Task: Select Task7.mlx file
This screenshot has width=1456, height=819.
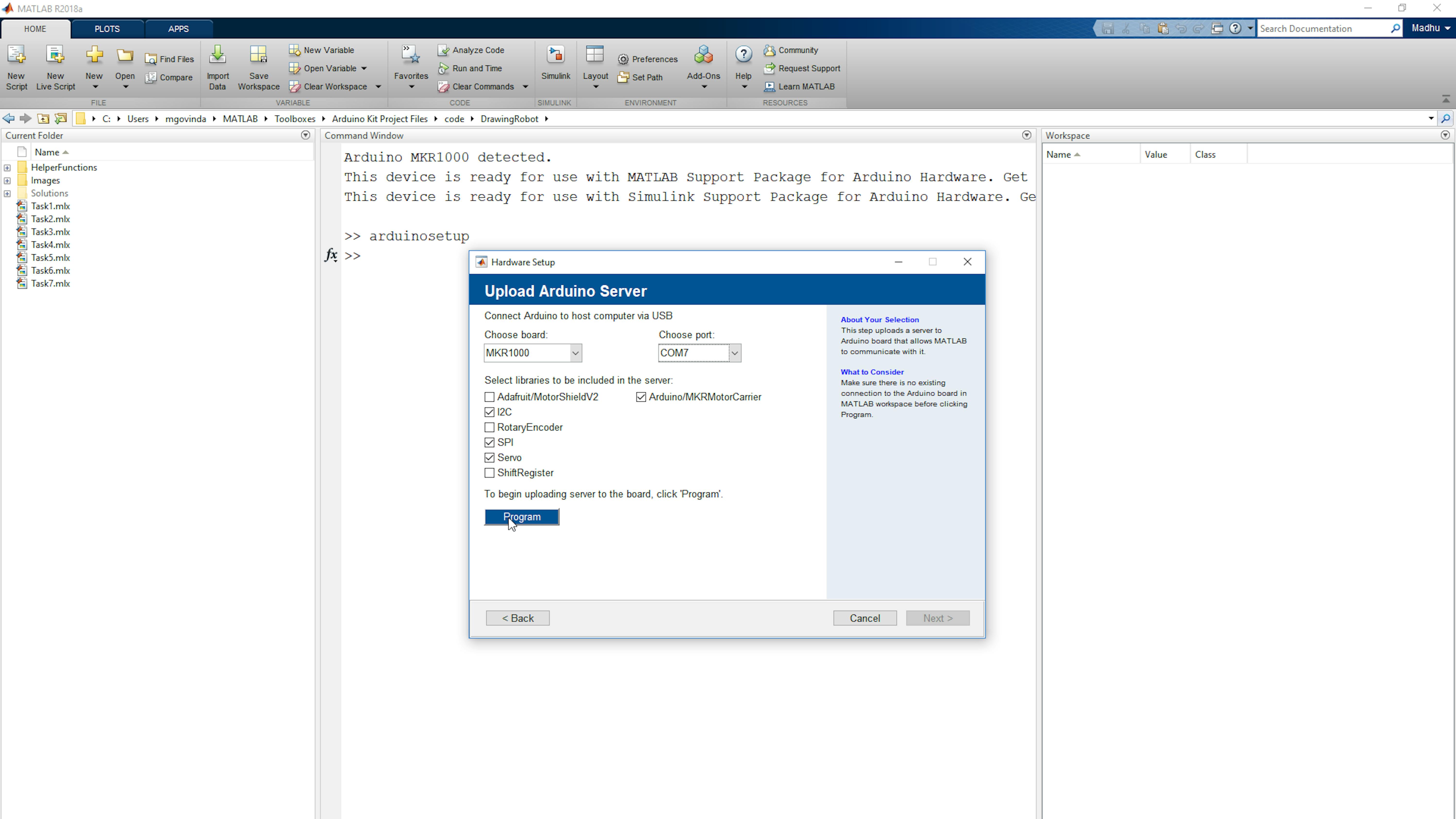Action: (50, 284)
